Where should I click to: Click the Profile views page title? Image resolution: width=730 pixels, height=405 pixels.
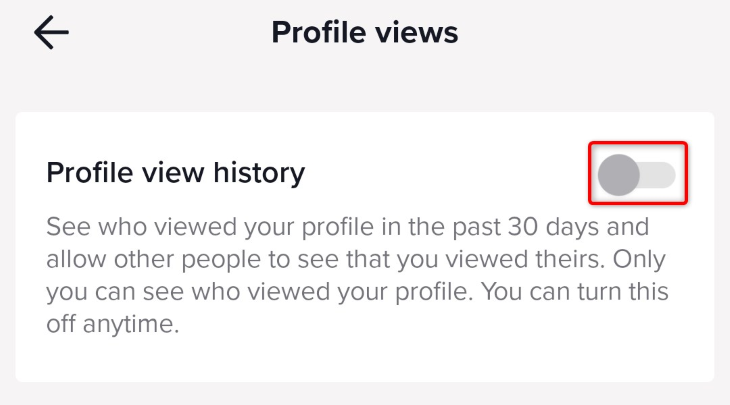365,33
